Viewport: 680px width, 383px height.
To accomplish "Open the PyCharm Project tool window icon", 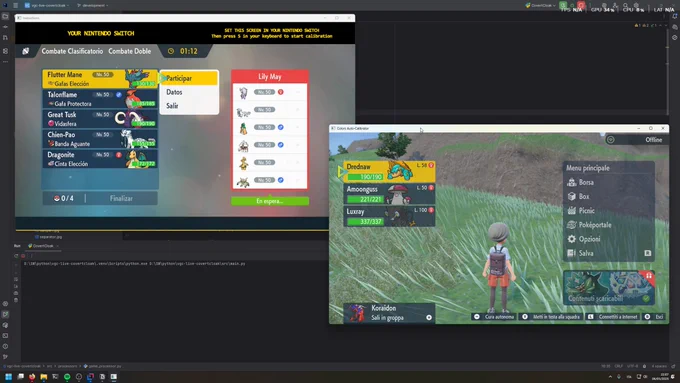I will click(x=5, y=16).
